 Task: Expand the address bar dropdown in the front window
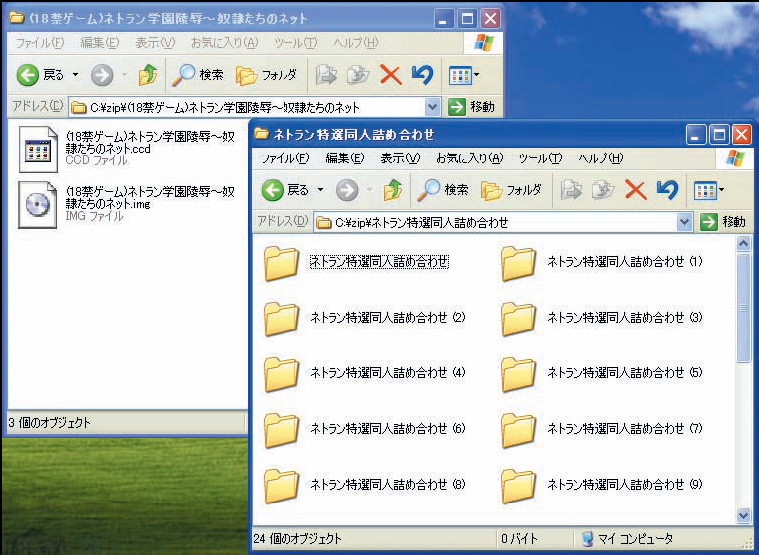683,222
